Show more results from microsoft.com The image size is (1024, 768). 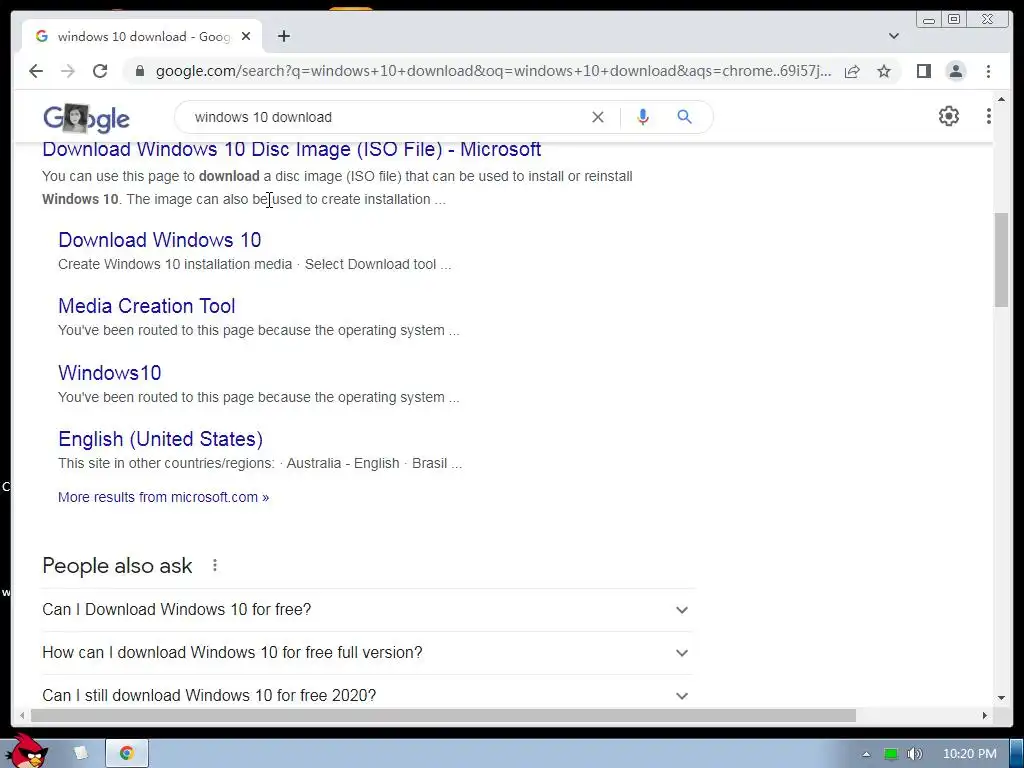[163, 497]
